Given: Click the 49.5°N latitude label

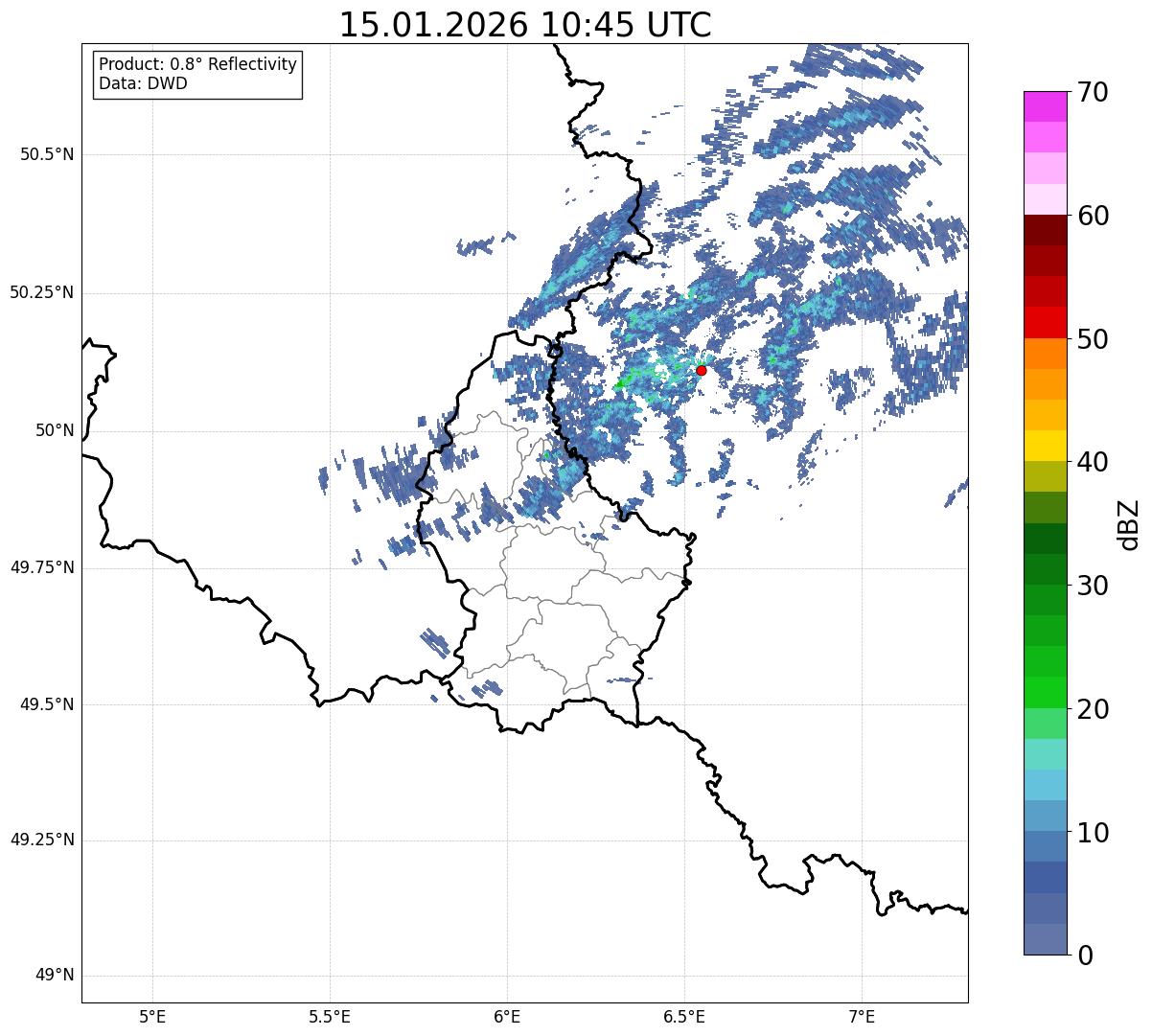Looking at the screenshot, I should (47, 704).
